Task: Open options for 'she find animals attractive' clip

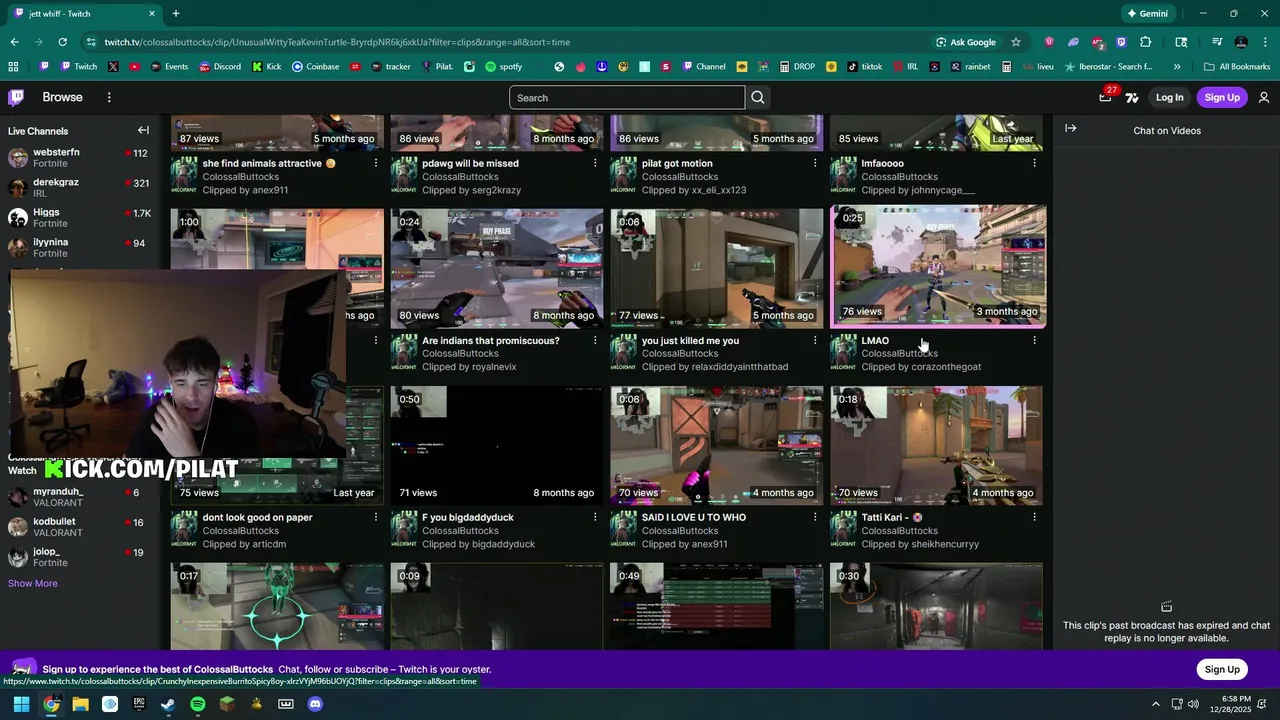Action: pos(376,163)
